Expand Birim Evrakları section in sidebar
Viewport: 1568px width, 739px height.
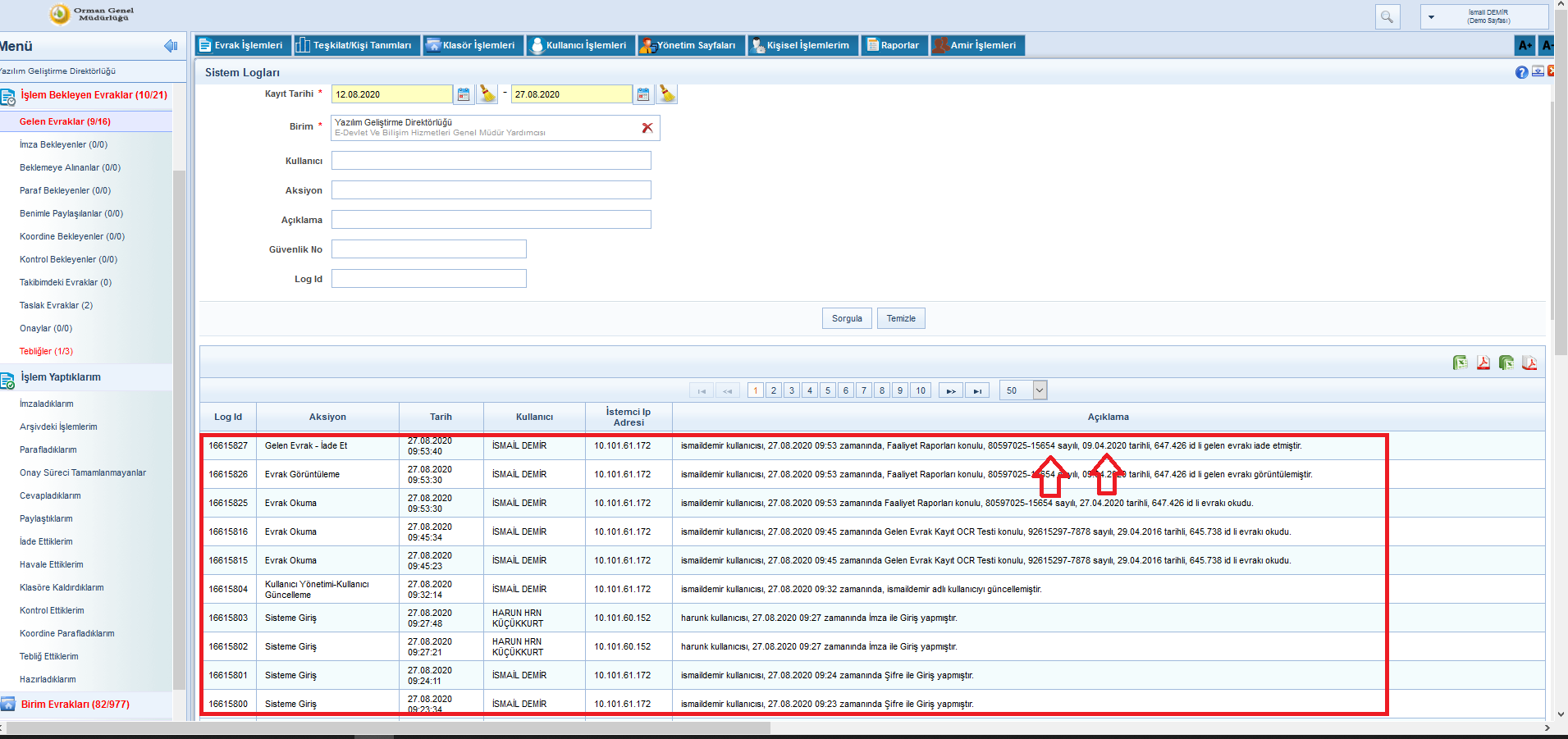click(75, 705)
